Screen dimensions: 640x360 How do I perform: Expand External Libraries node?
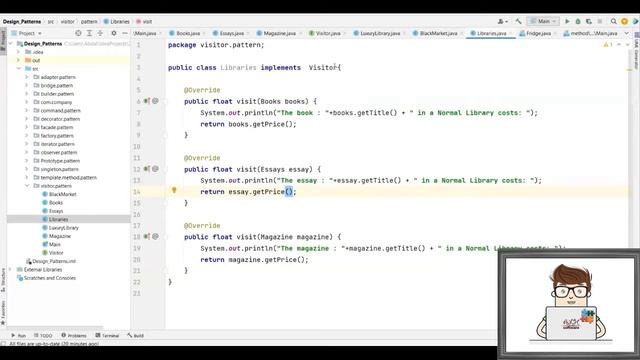coord(11,269)
